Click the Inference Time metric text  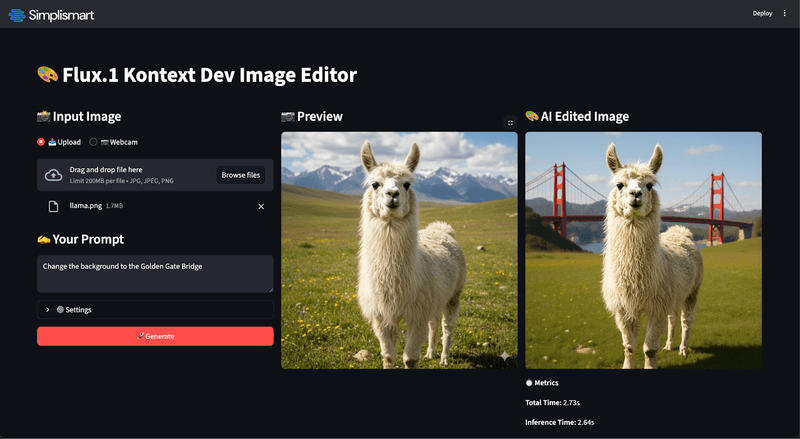point(560,422)
